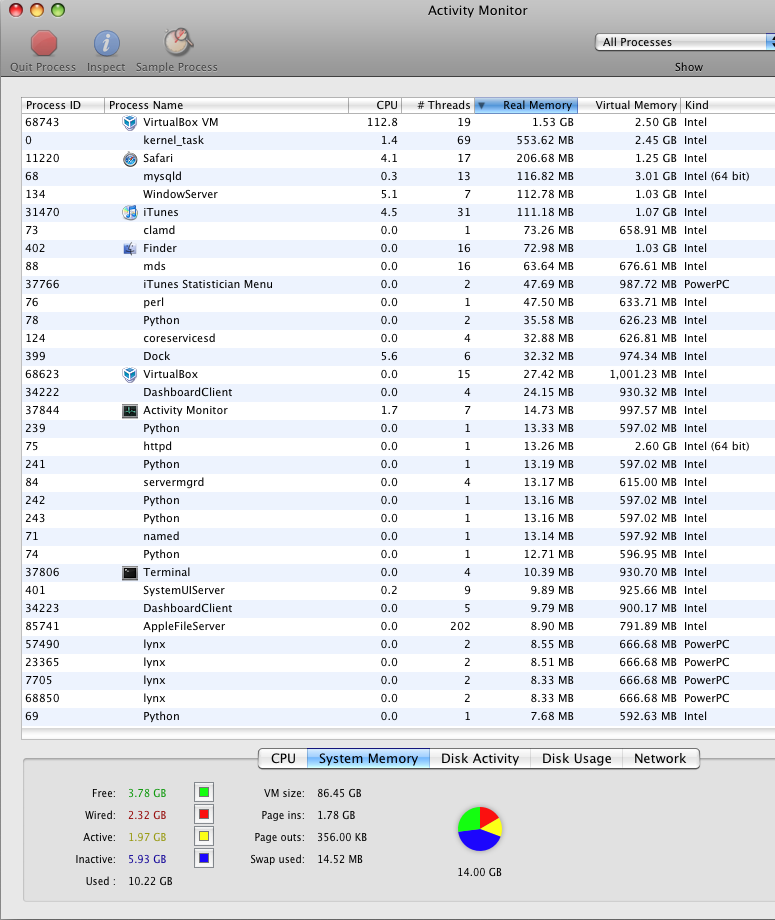Select the WindowServer process row

398,194
